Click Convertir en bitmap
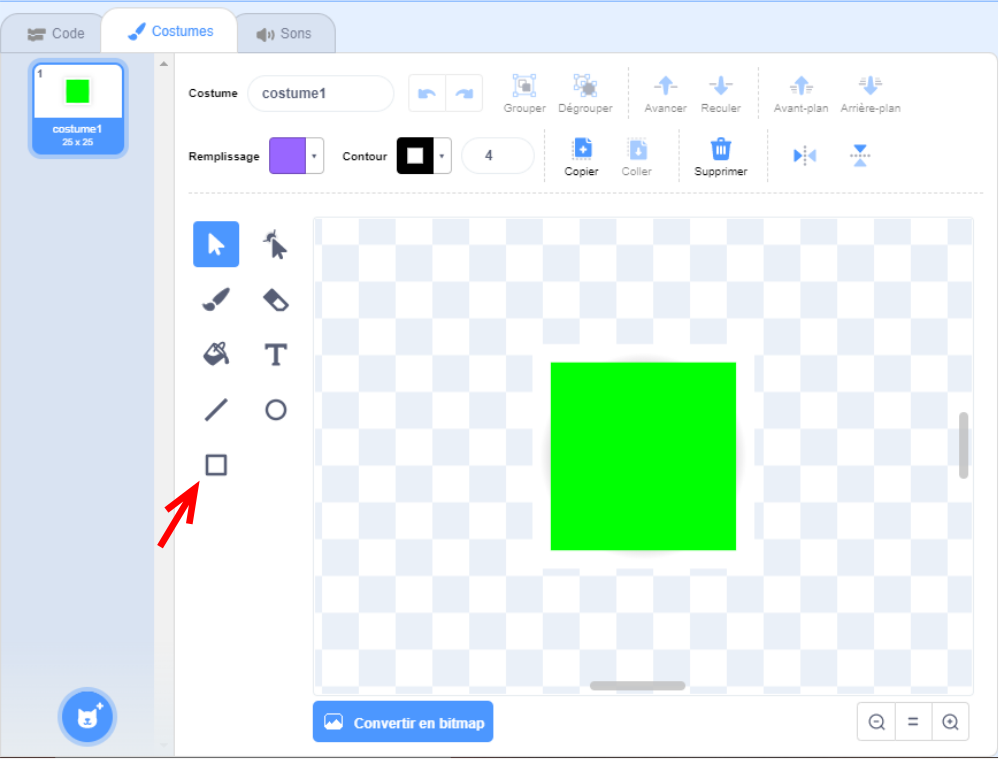The image size is (1000, 760). [403, 721]
